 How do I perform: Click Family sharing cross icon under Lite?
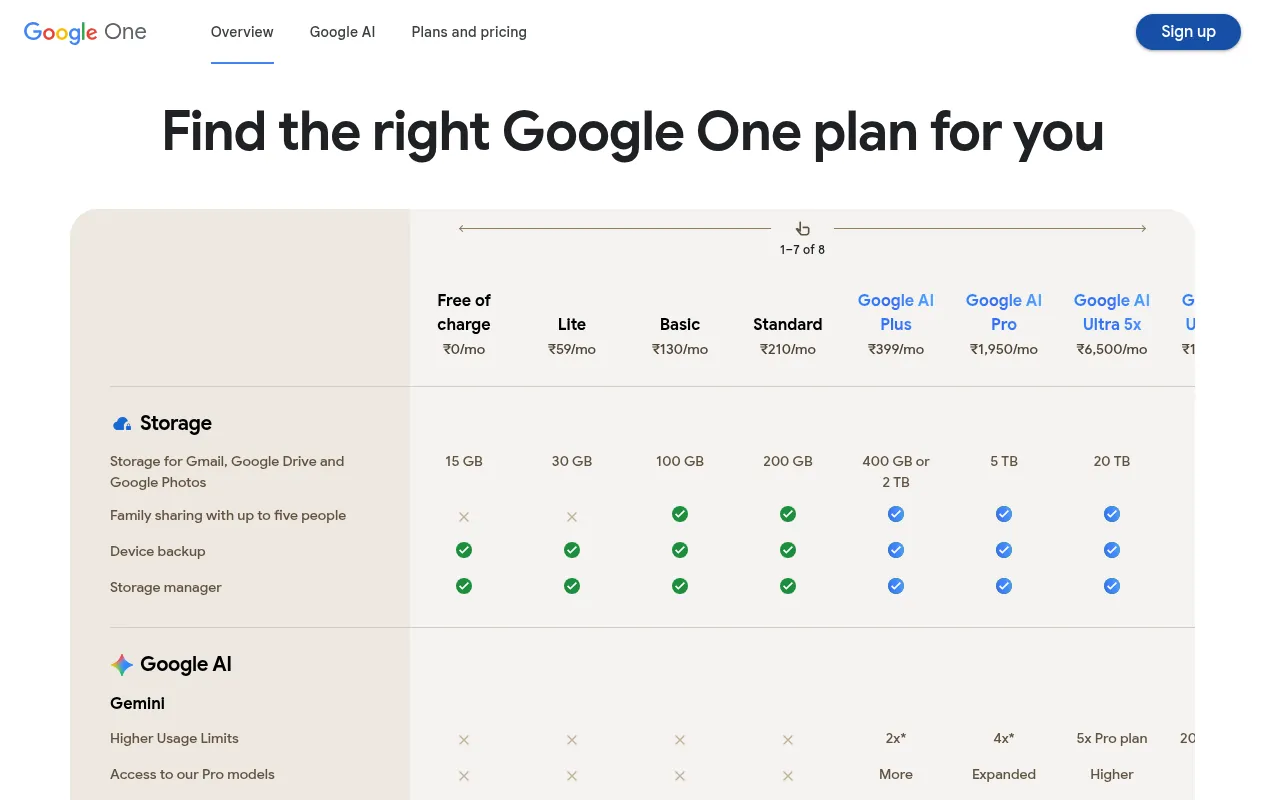click(572, 517)
